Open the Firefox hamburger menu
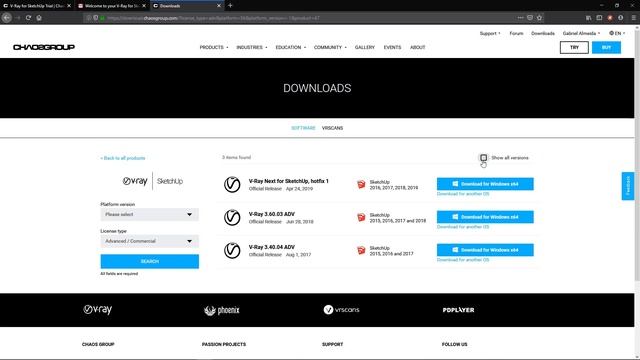Screen dimensions: 640x360 pos(633,18)
